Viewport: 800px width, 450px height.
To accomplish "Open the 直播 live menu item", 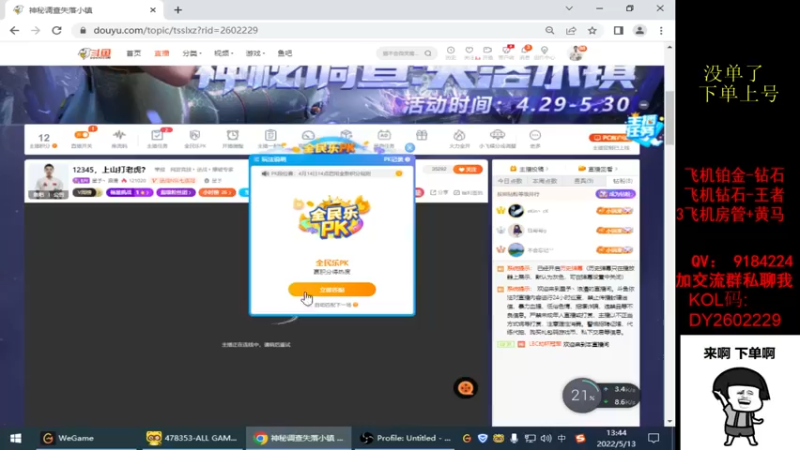I will coord(162,53).
